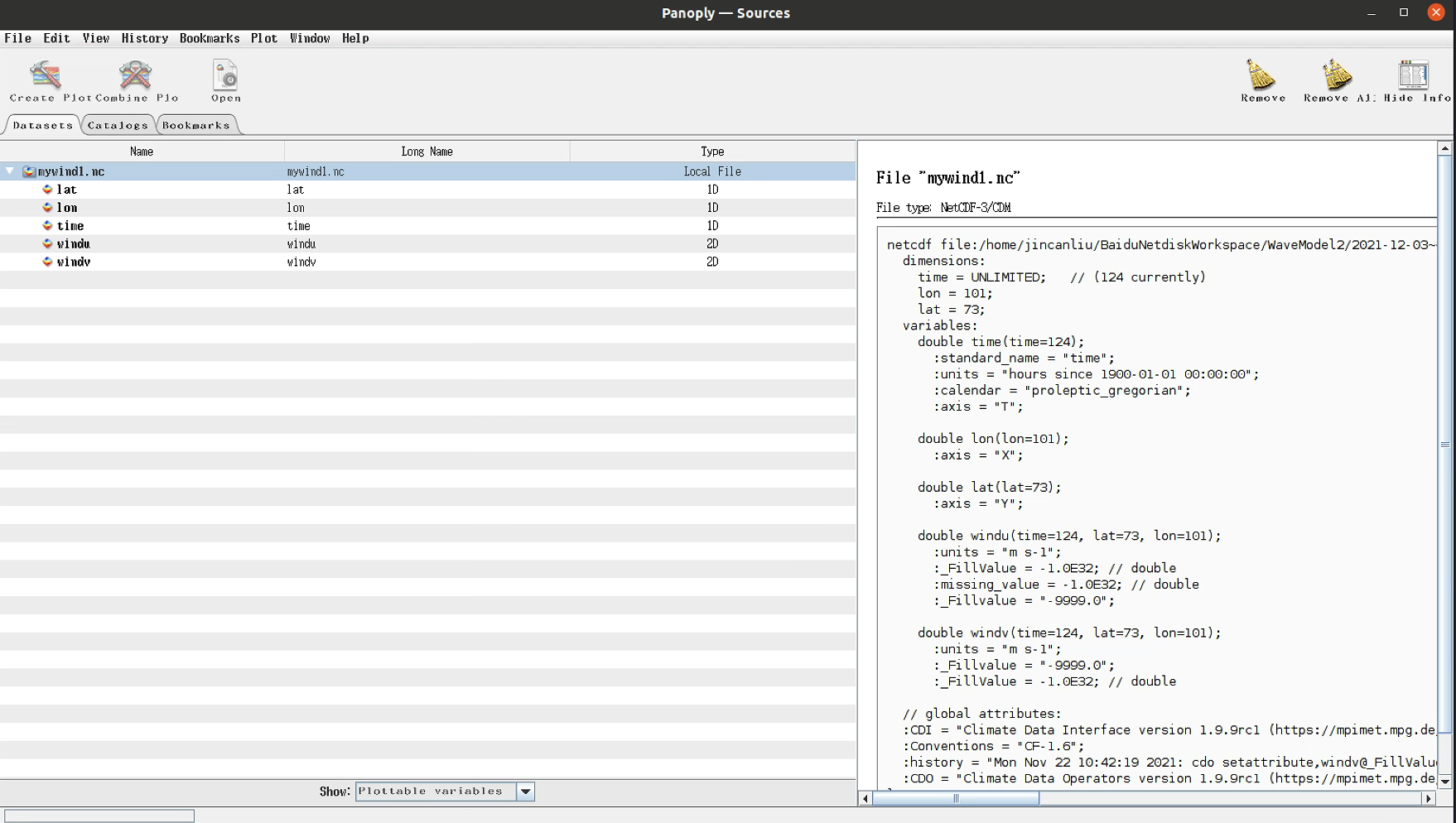Click the Hide Info icon

[x=1413, y=75]
